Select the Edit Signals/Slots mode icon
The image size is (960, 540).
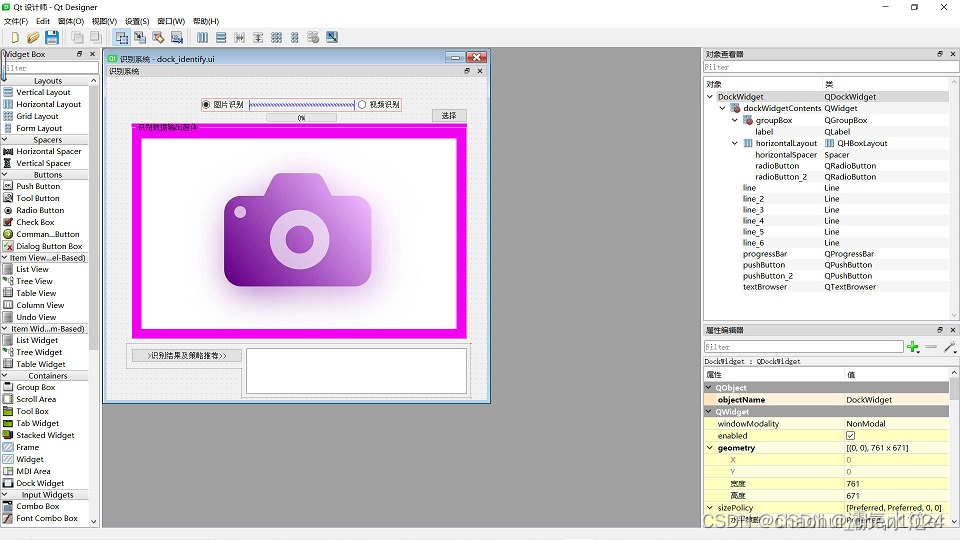coord(140,37)
